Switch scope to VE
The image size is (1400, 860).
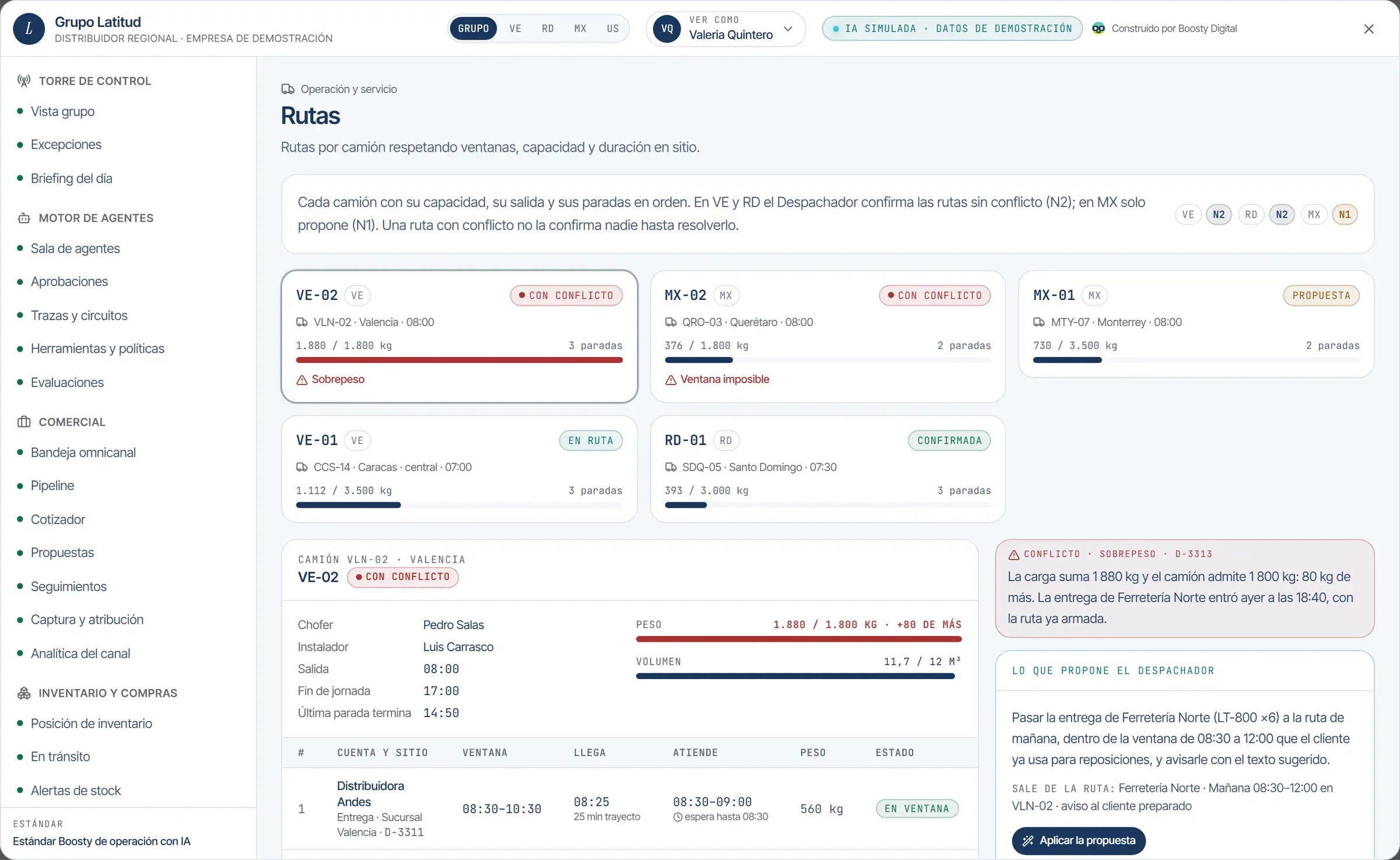click(515, 29)
